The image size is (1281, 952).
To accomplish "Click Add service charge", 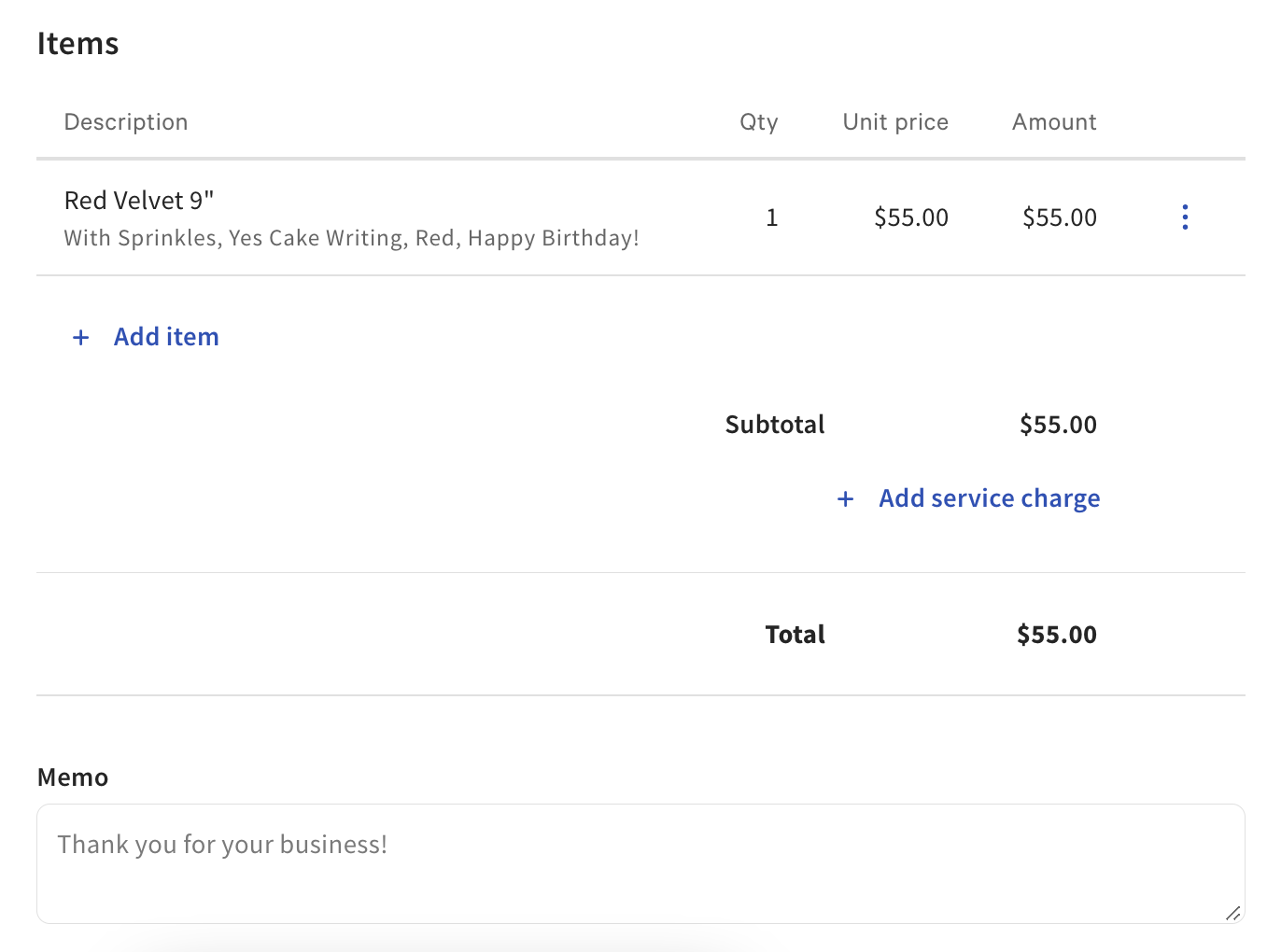I will [989, 498].
